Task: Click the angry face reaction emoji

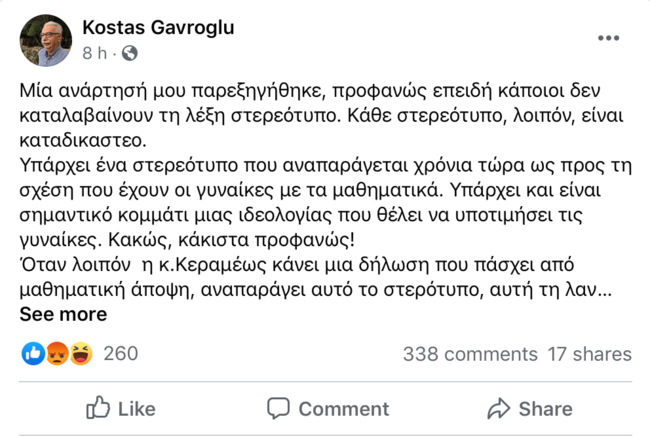Action: (x=57, y=353)
